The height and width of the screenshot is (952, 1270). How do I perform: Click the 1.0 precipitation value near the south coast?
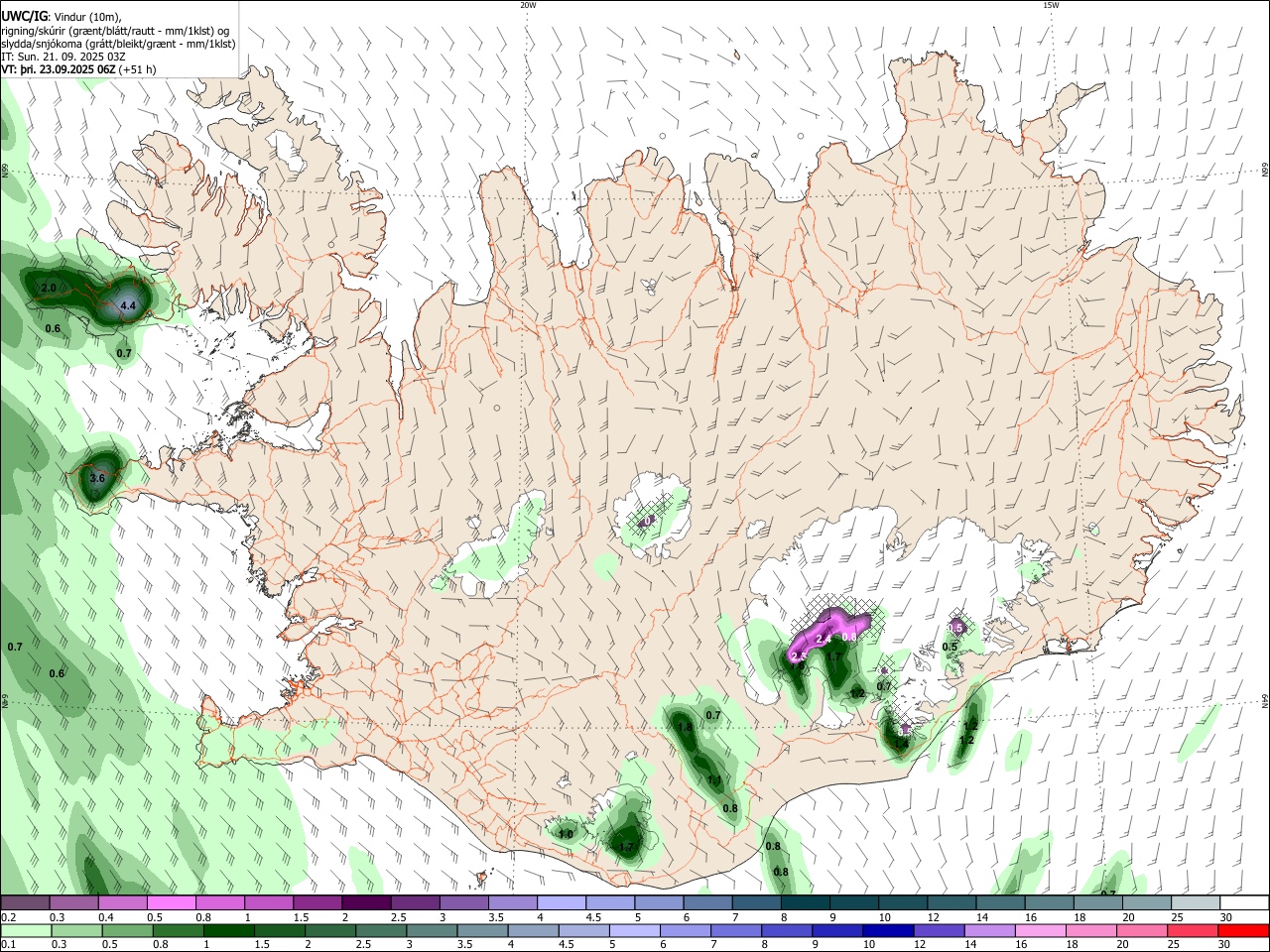pos(566,834)
